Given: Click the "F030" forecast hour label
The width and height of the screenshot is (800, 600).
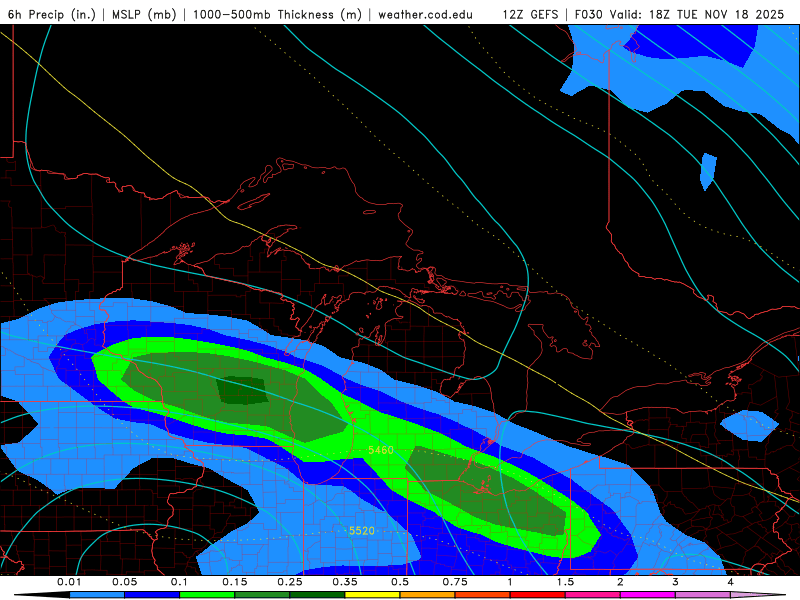Looking at the screenshot, I should coord(588,14).
